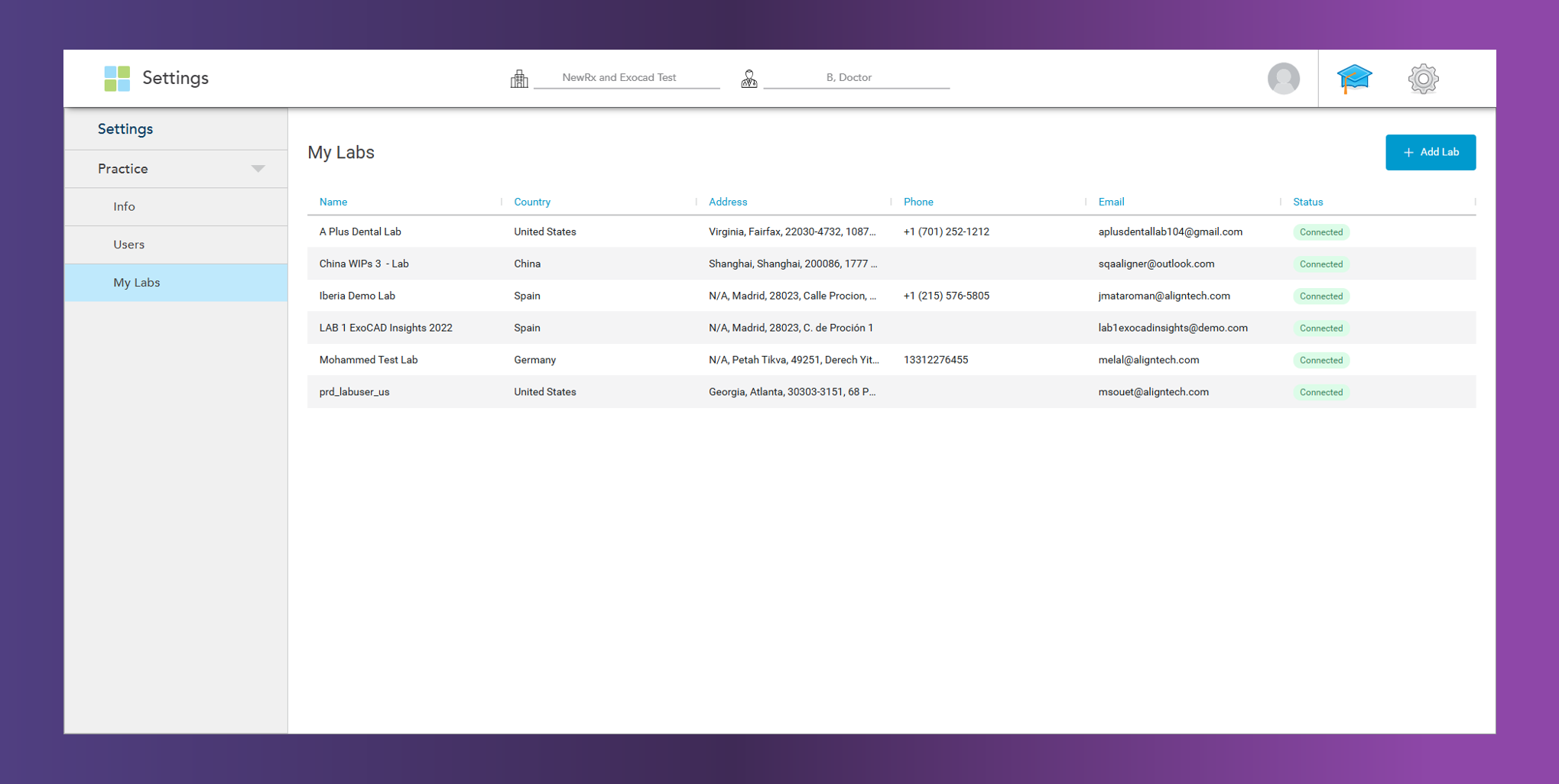This screenshot has width=1559, height=784.
Task: Click the user silhouette inside the avatar circle
Action: (x=1283, y=79)
